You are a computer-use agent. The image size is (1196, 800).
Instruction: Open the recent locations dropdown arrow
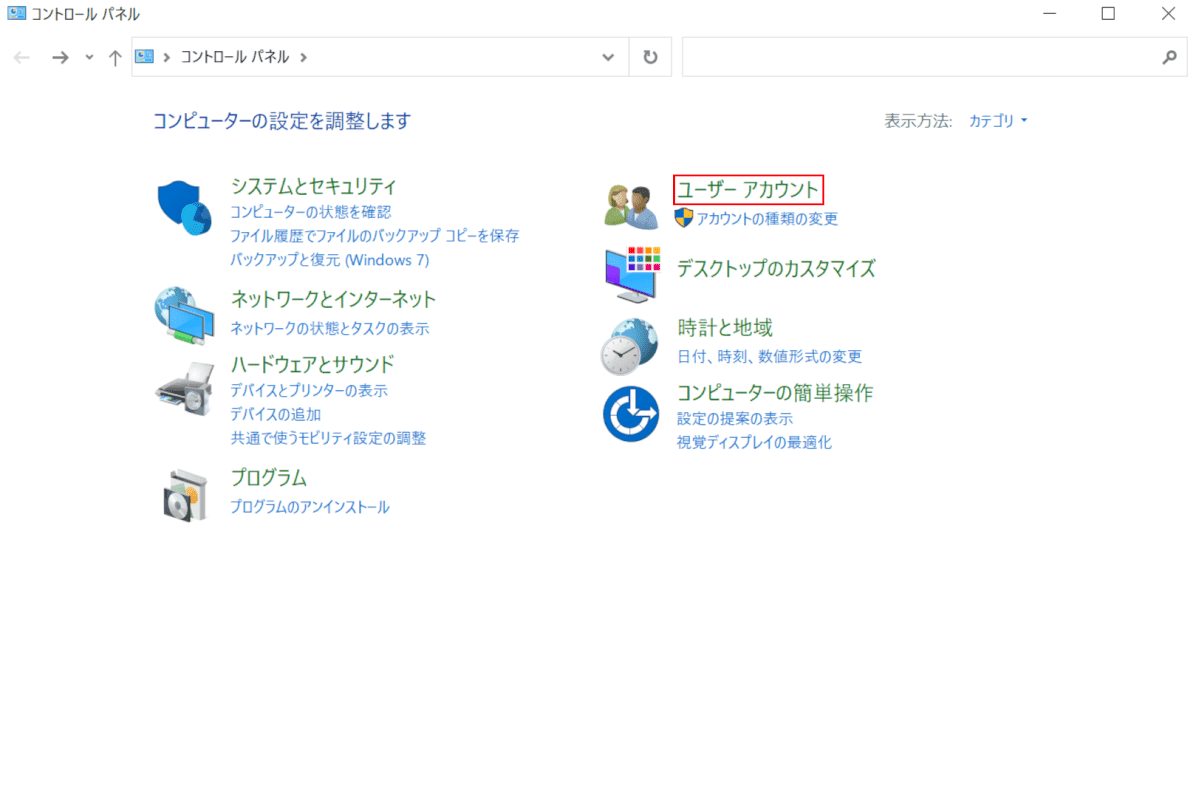(x=89, y=57)
